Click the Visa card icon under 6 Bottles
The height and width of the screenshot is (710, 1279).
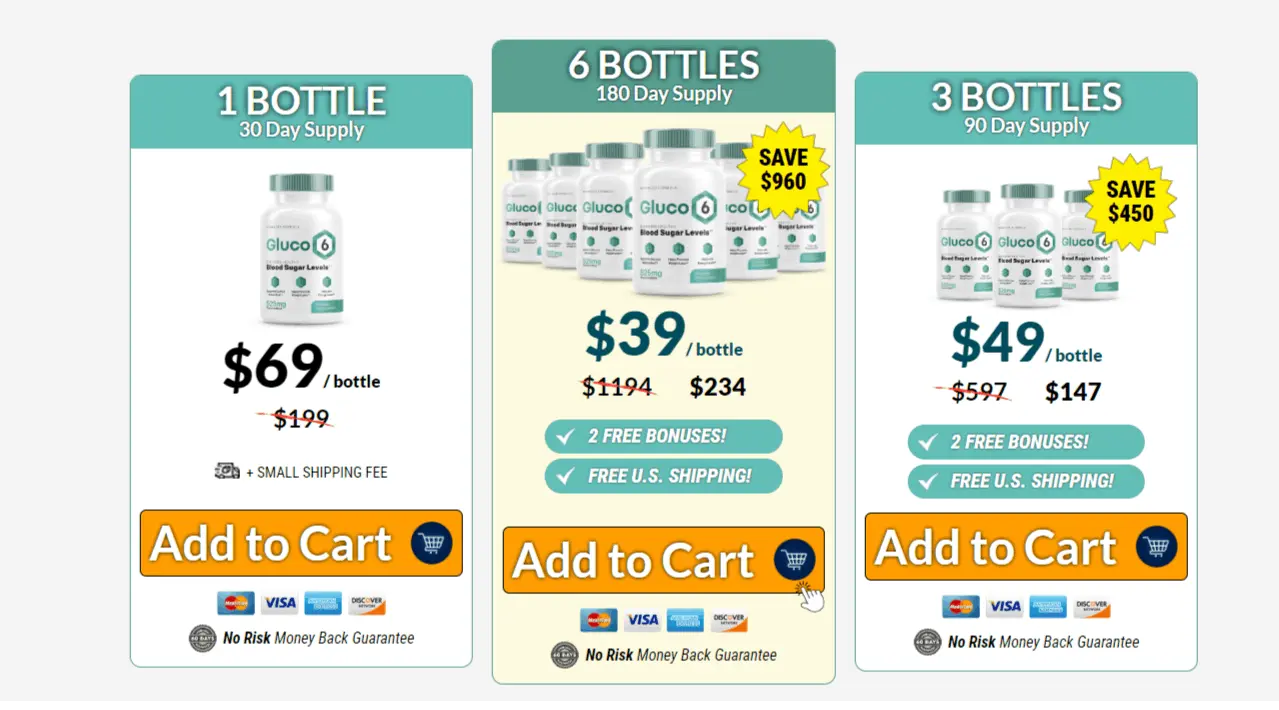click(642, 620)
